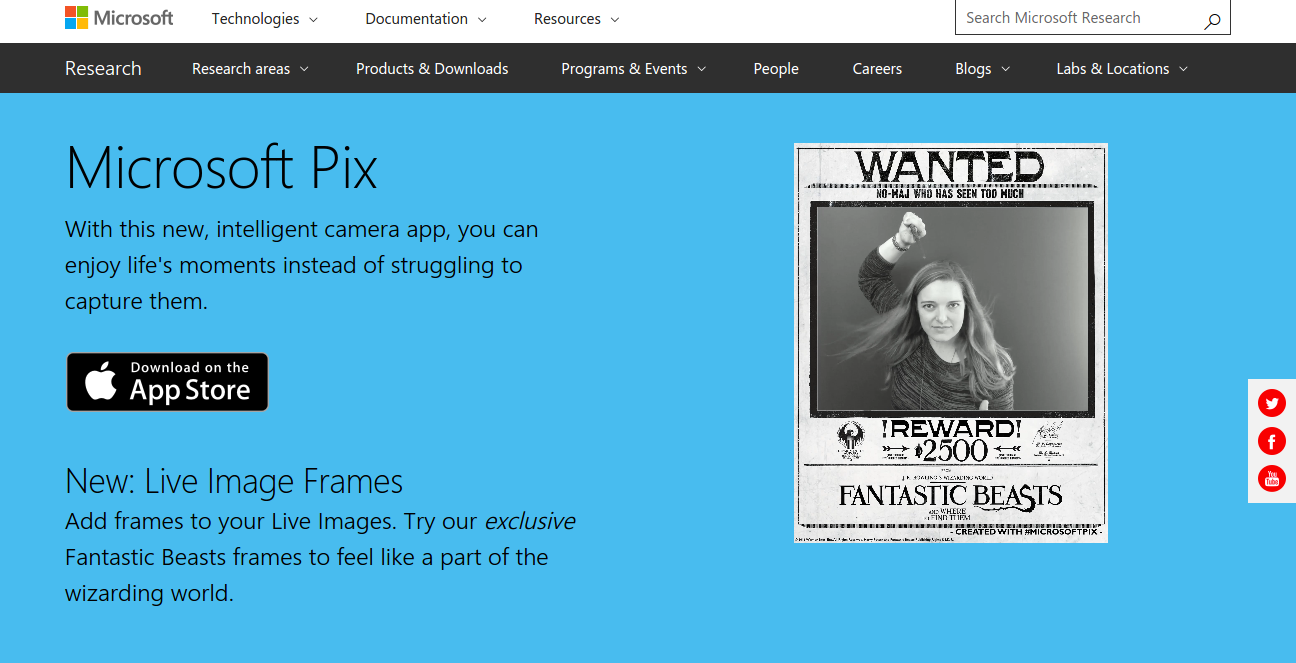Expand the Resources dropdown
The height and width of the screenshot is (663, 1296).
tap(576, 19)
